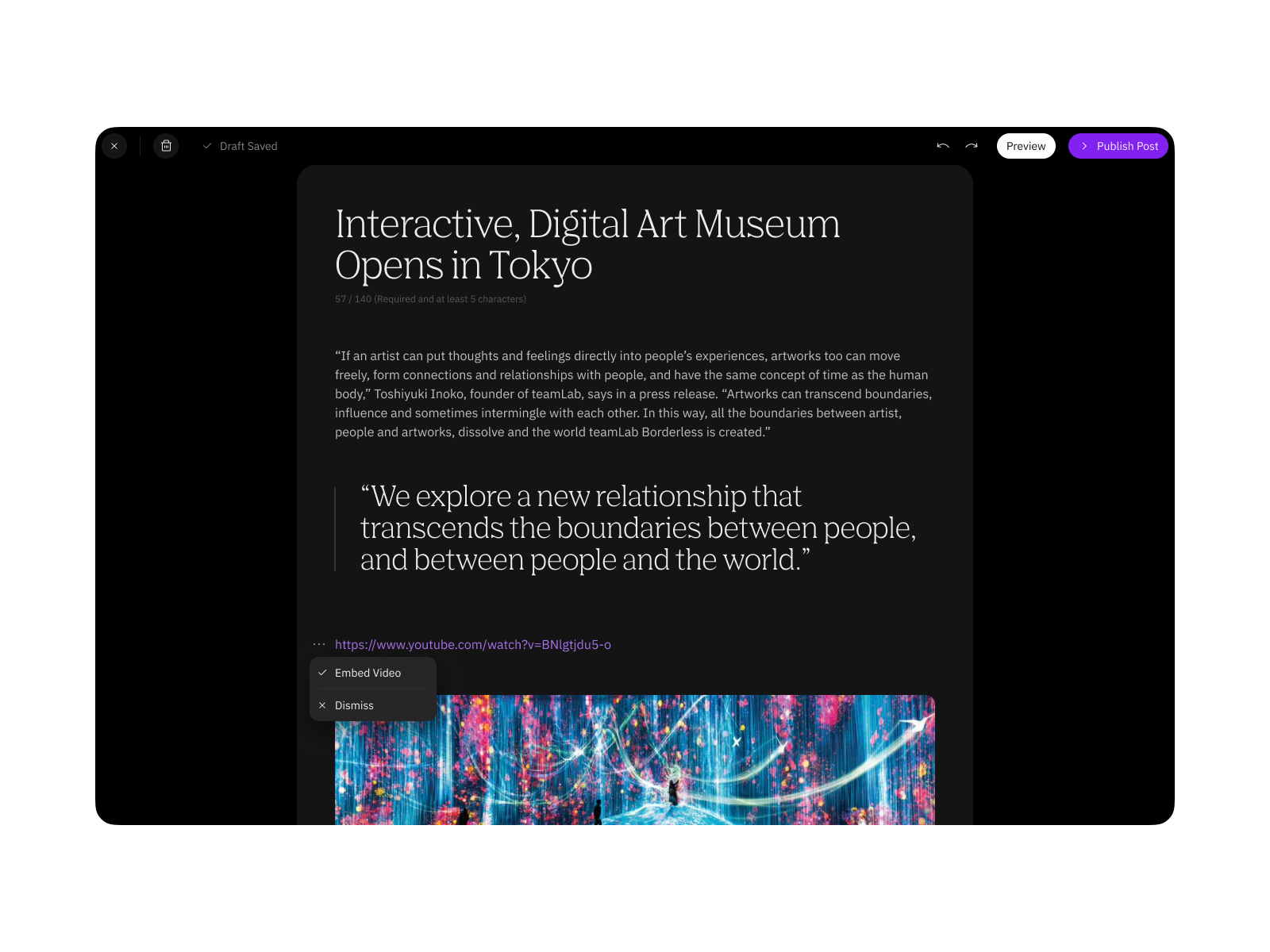Select Dismiss in the popup menu

coord(354,705)
